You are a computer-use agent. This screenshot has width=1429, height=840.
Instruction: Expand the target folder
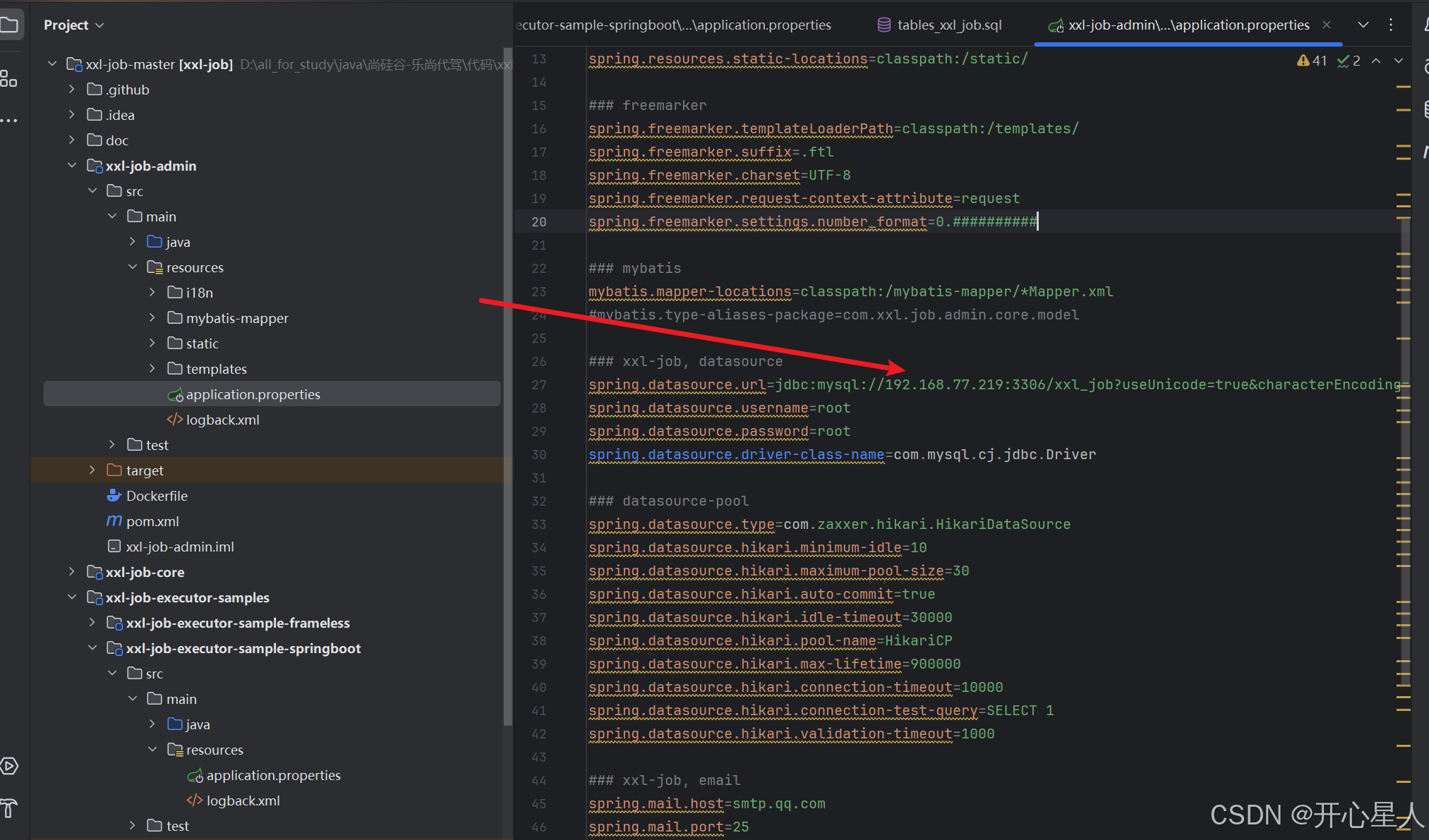92,470
